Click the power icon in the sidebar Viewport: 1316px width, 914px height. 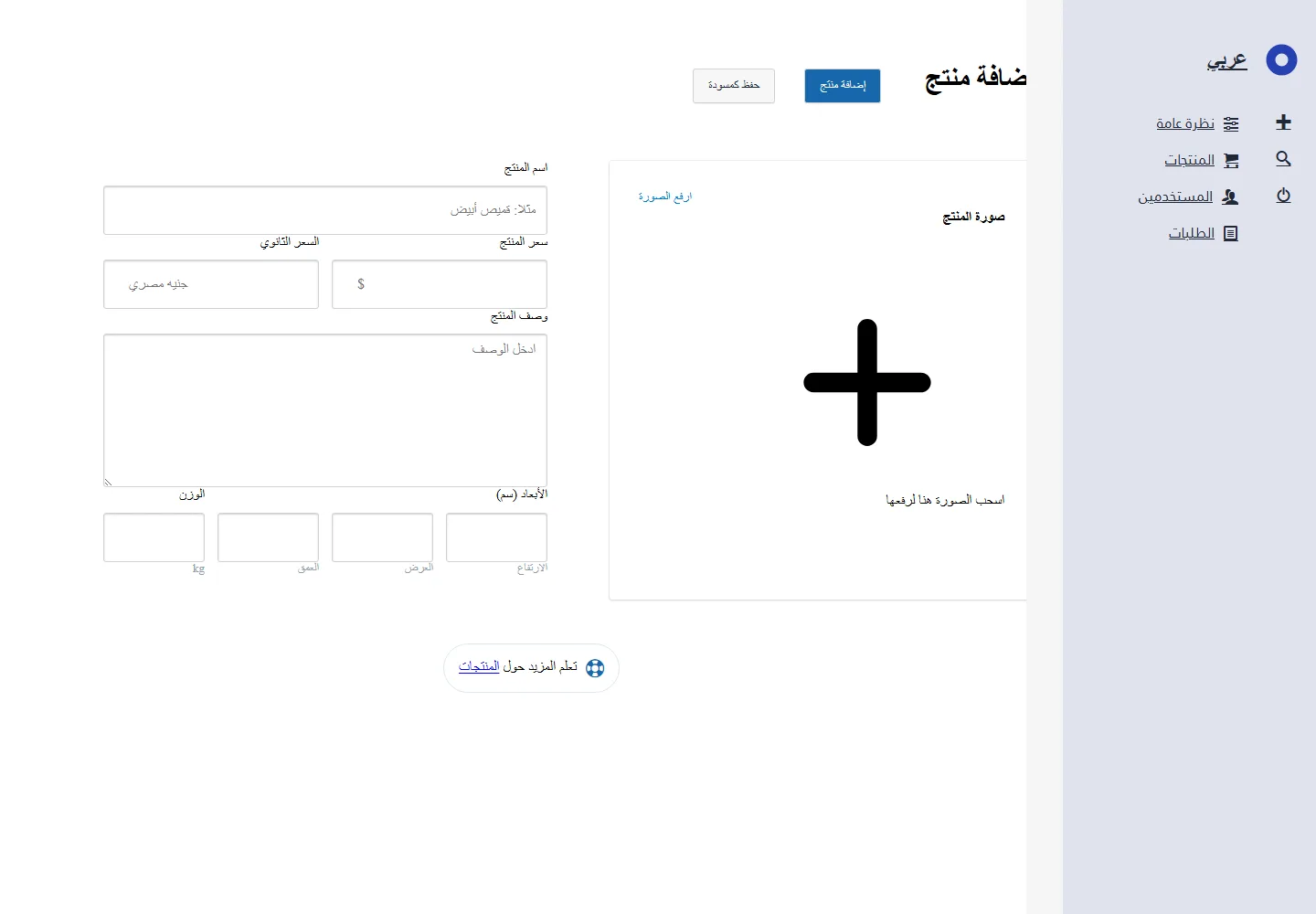[1283, 196]
